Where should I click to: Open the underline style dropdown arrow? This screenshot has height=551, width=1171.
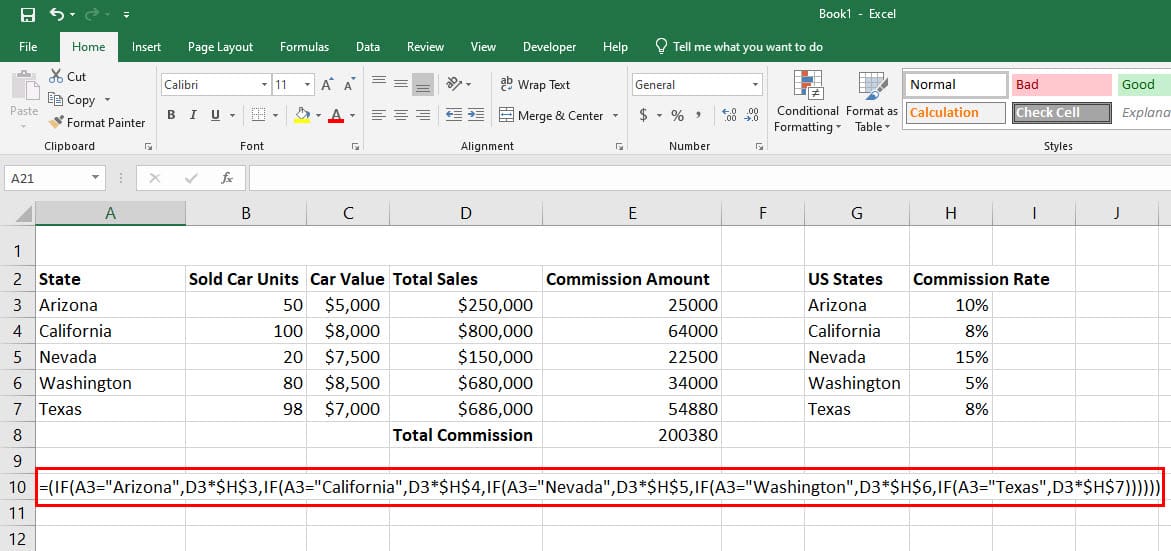(232, 116)
